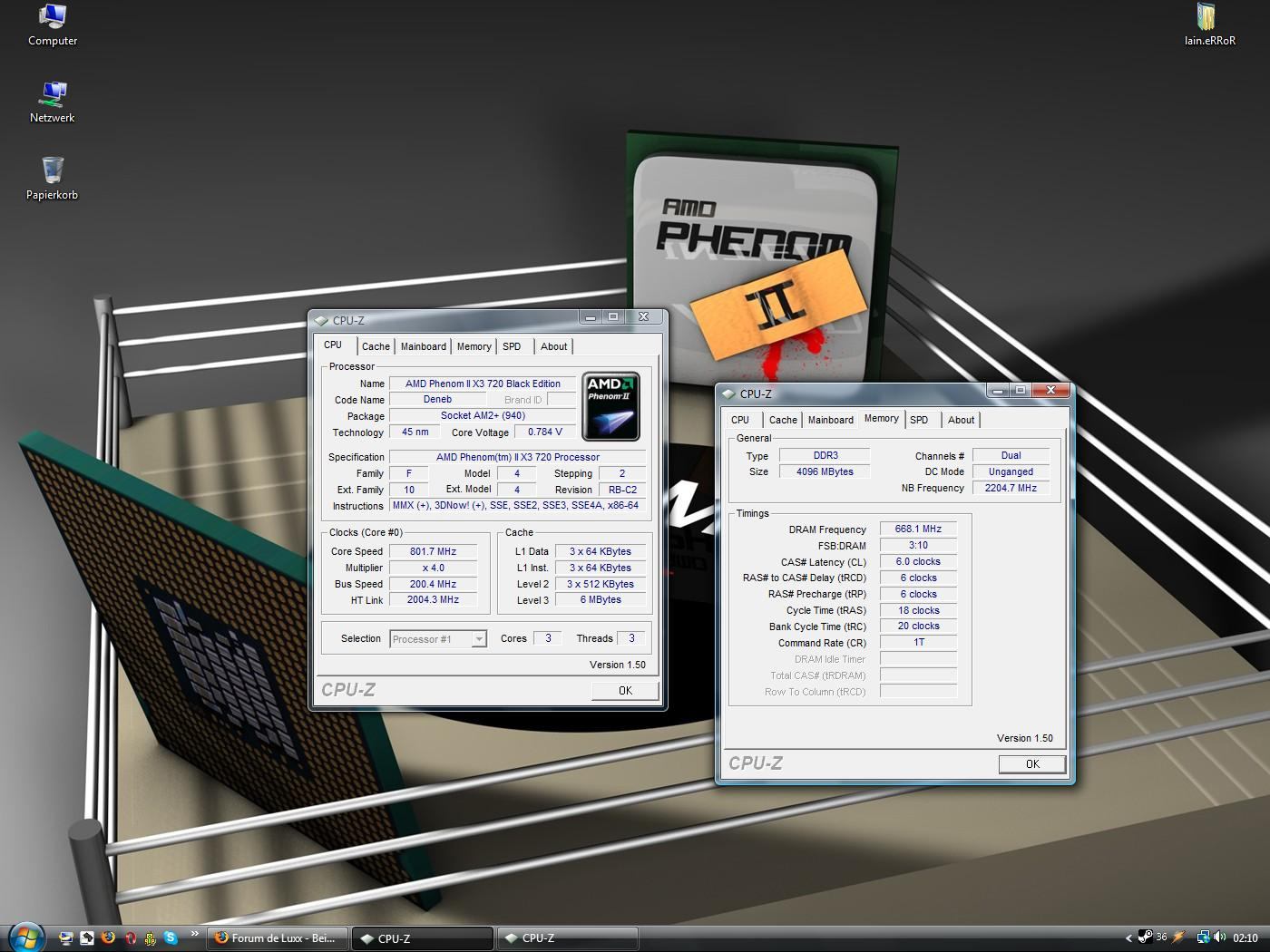Launch Opera from the quick launch bar
1270x952 pixels.
pos(130,938)
